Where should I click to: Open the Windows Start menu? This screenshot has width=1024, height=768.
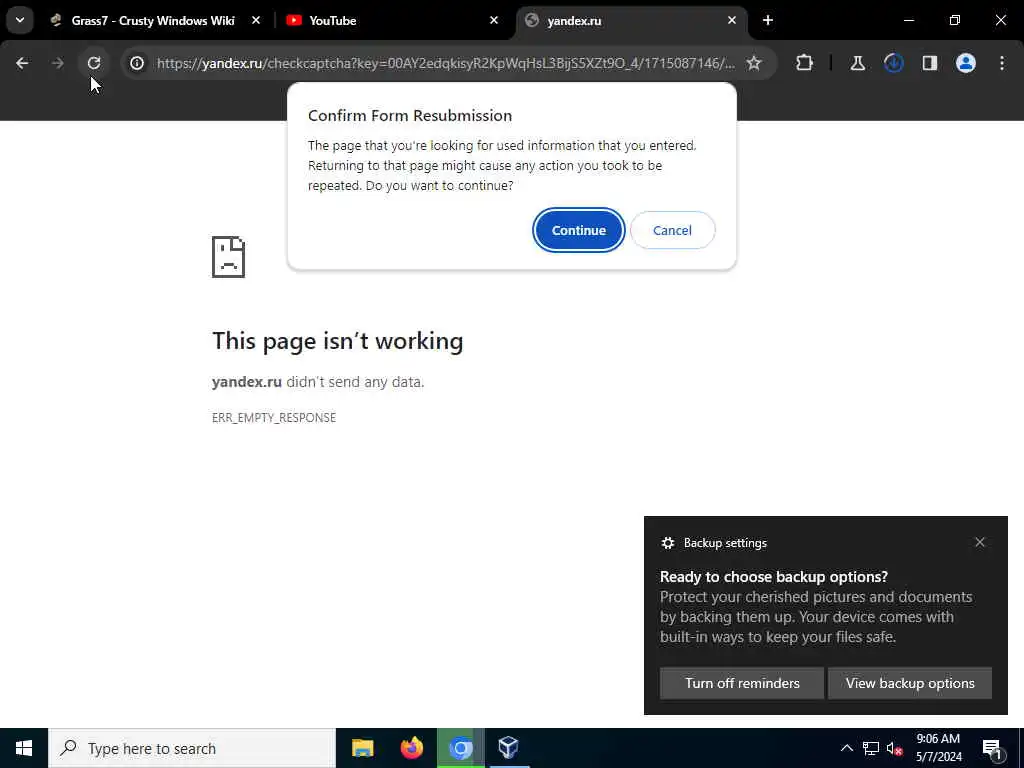[x=24, y=748]
